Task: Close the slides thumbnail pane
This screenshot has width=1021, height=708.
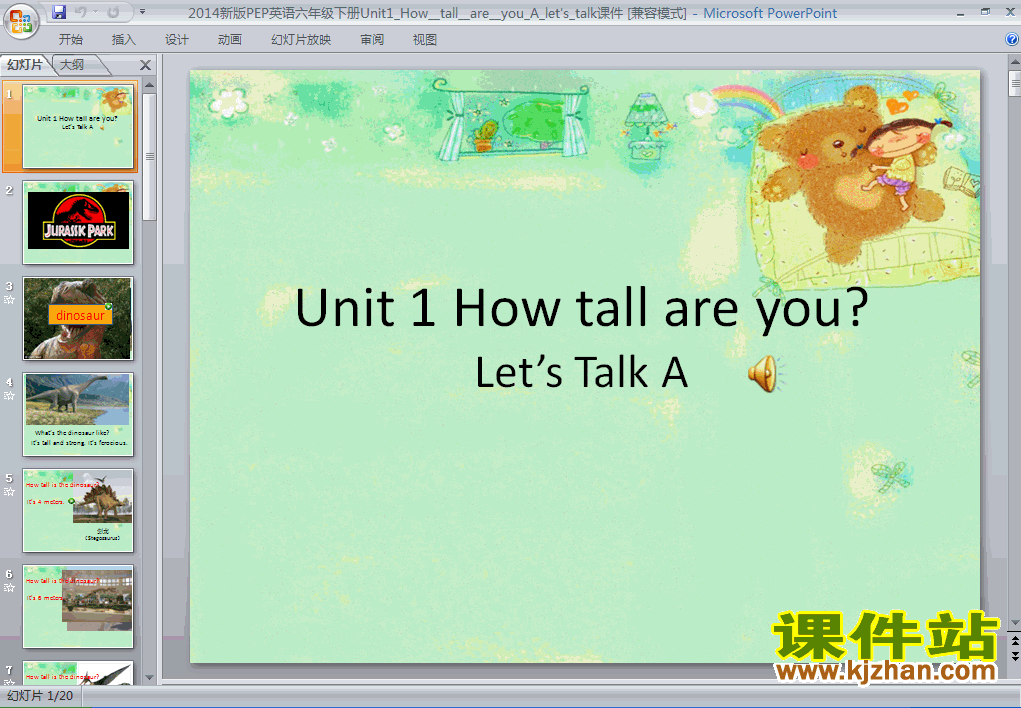Action: (x=145, y=65)
